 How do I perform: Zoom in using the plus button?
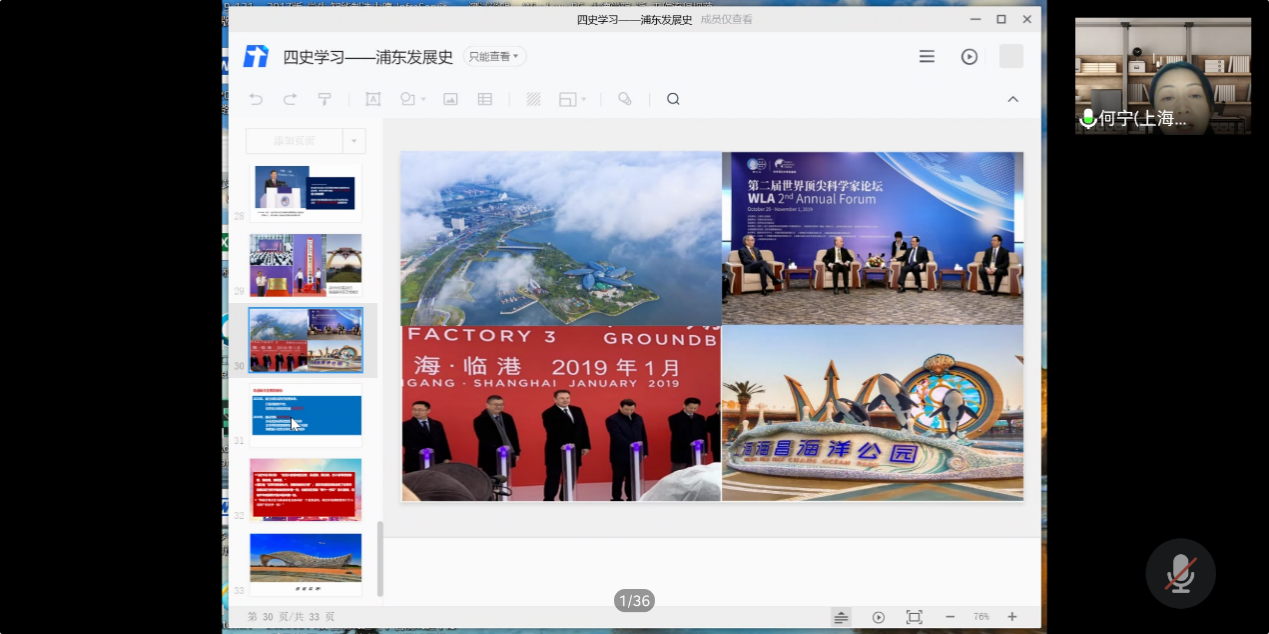1012,617
